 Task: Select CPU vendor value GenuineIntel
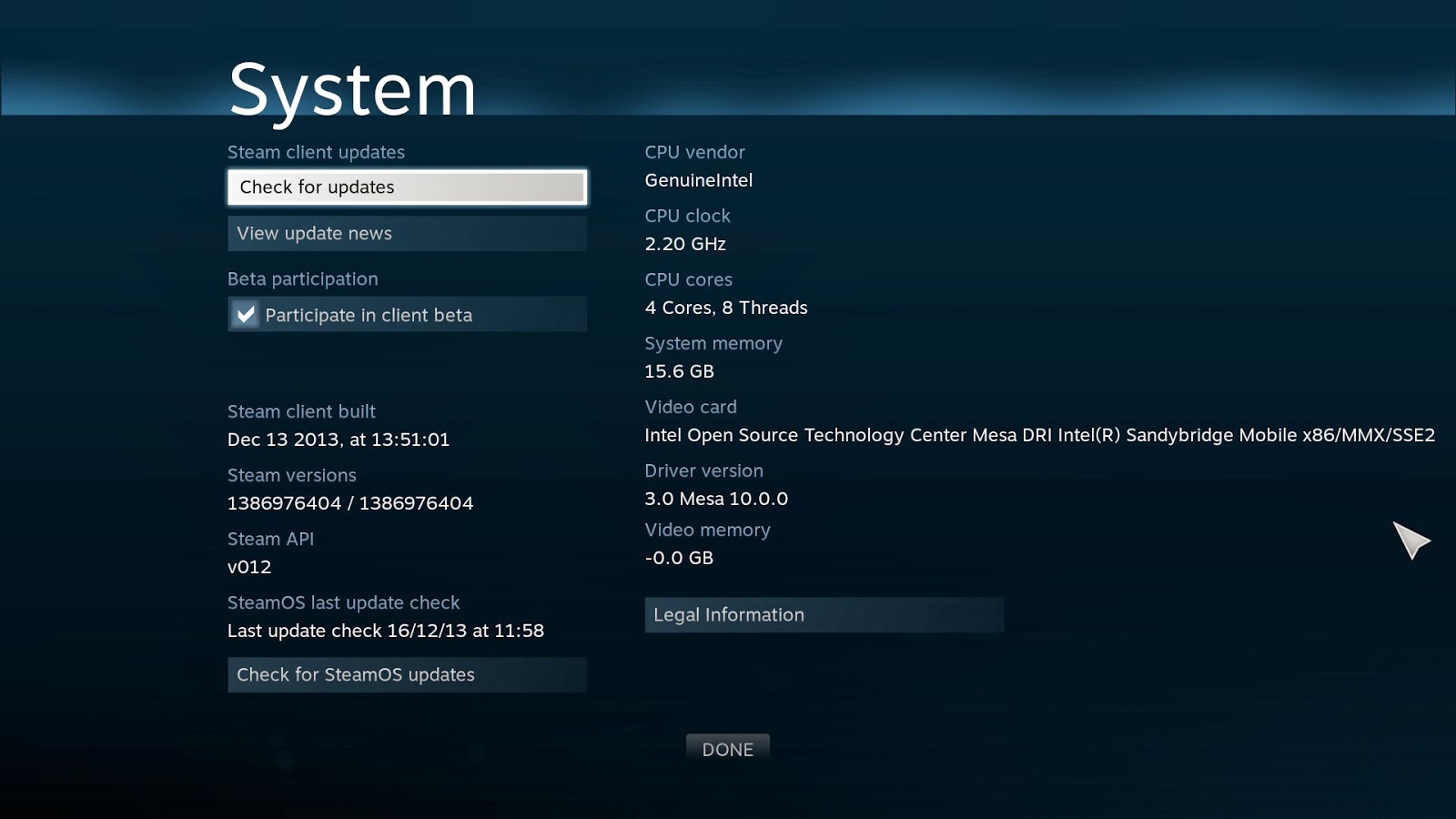(698, 179)
